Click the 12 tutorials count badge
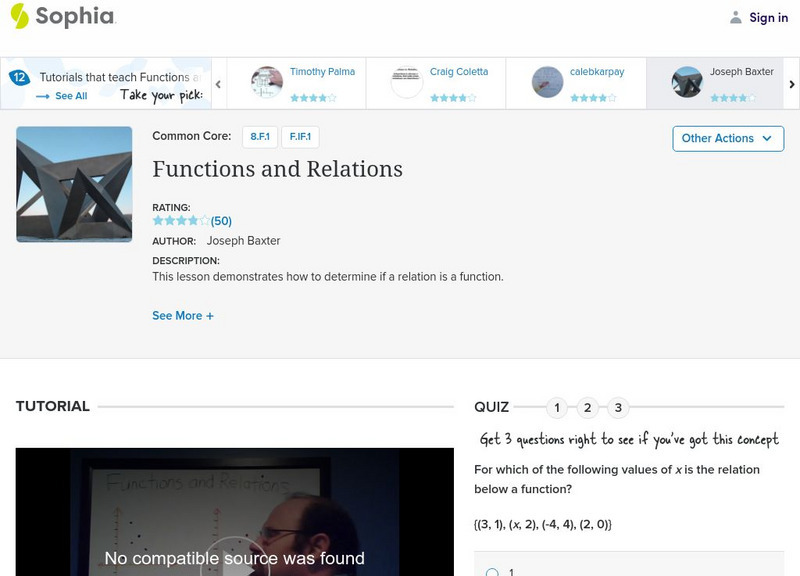Viewport: 800px width, 576px height. point(19,77)
